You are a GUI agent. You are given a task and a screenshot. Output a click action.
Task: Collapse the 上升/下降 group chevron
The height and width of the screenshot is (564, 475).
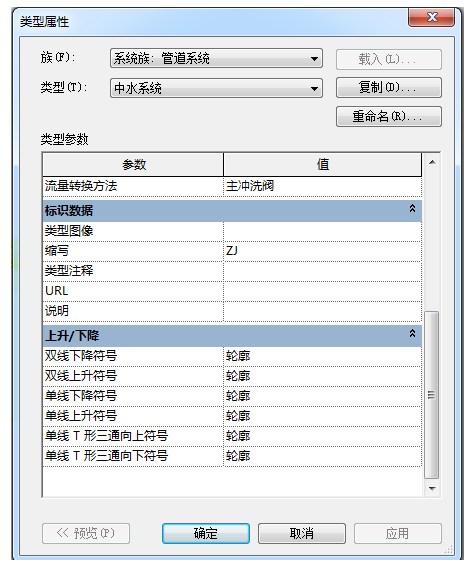[412, 333]
